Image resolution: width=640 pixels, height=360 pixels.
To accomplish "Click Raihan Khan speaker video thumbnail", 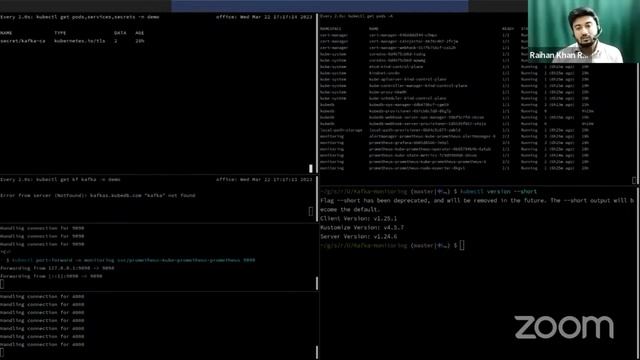I will (x=584, y=31).
